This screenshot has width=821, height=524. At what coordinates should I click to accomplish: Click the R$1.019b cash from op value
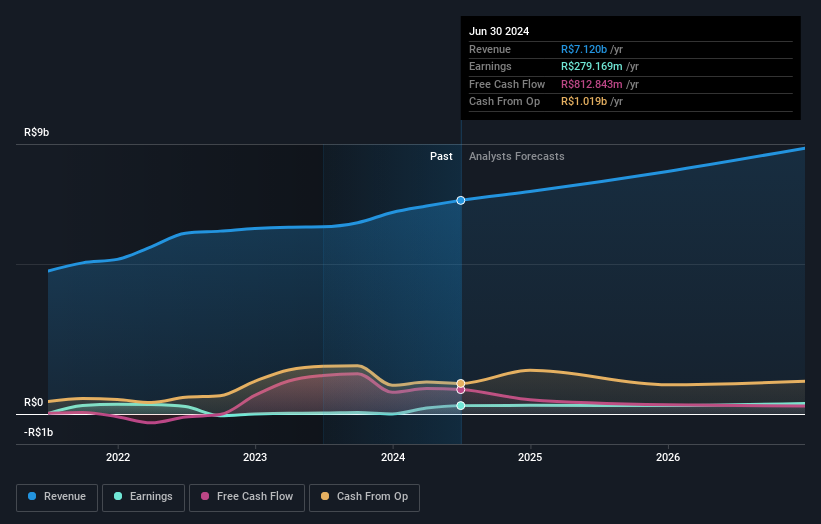click(x=584, y=102)
